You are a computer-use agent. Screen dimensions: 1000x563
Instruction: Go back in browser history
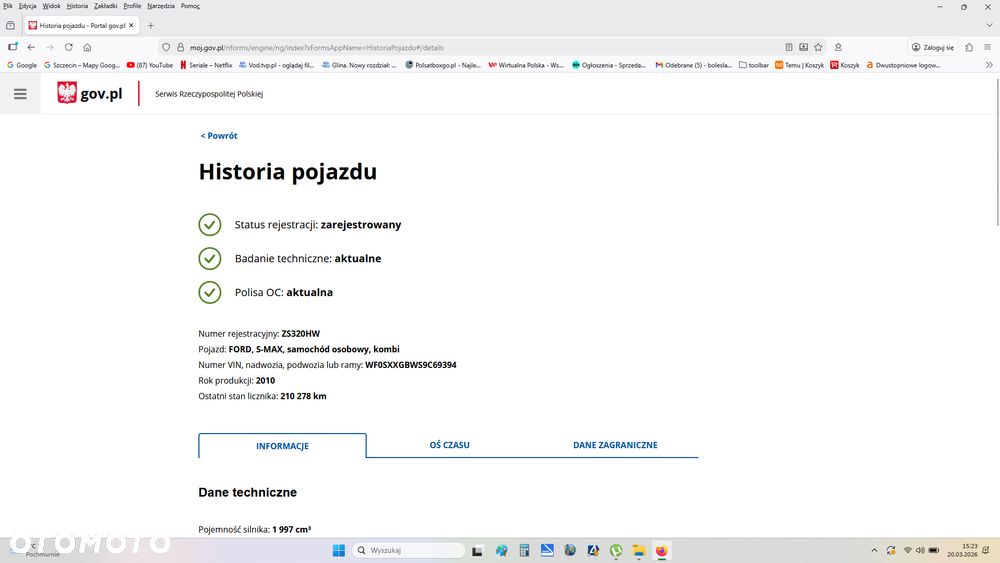point(31,47)
